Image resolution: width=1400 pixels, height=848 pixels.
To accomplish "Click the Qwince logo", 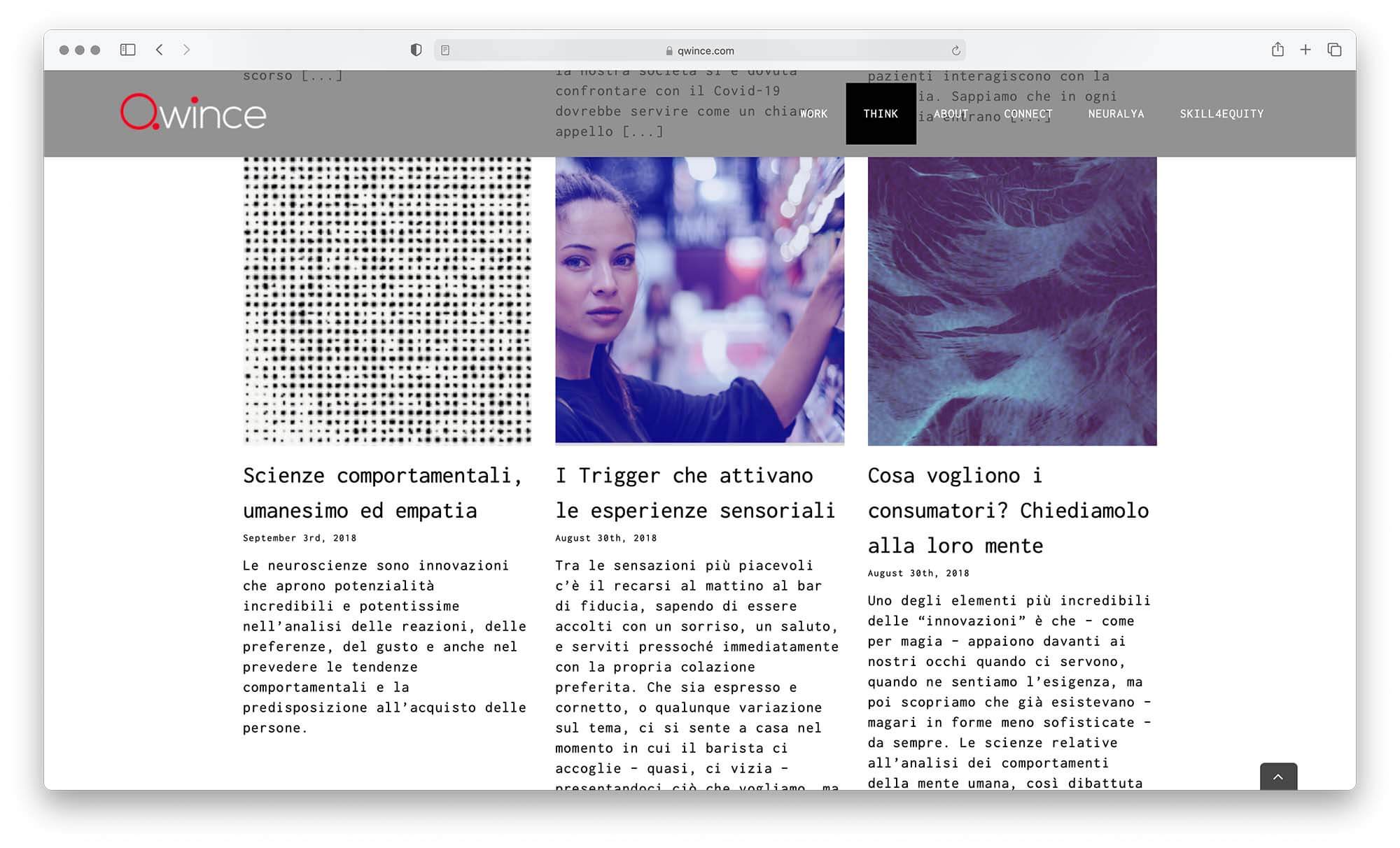I will pyautogui.click(x=193, y=112).
